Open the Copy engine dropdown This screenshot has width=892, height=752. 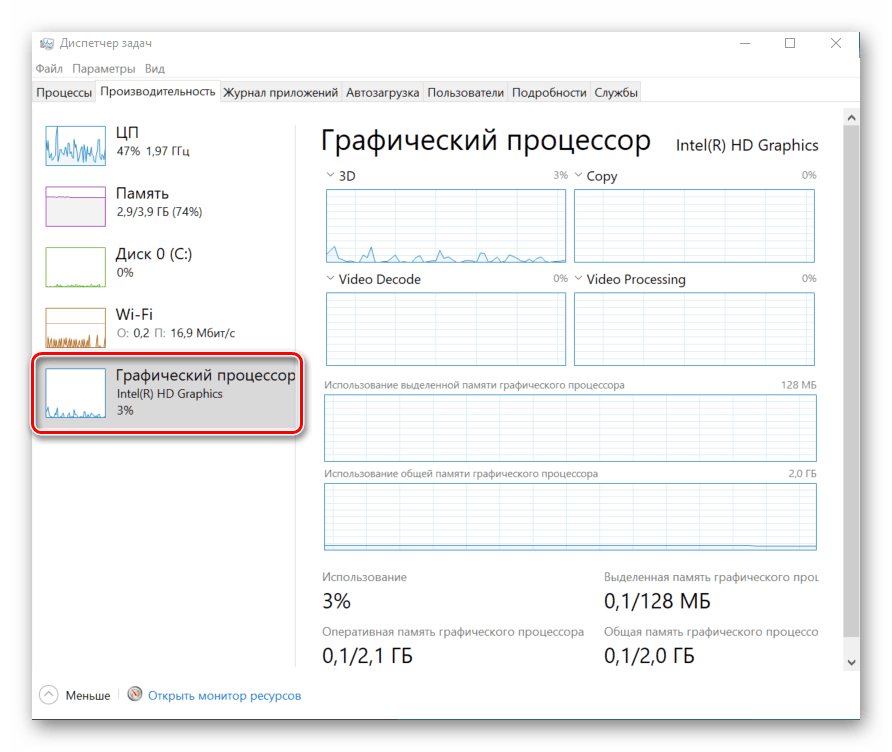[579, 175]
